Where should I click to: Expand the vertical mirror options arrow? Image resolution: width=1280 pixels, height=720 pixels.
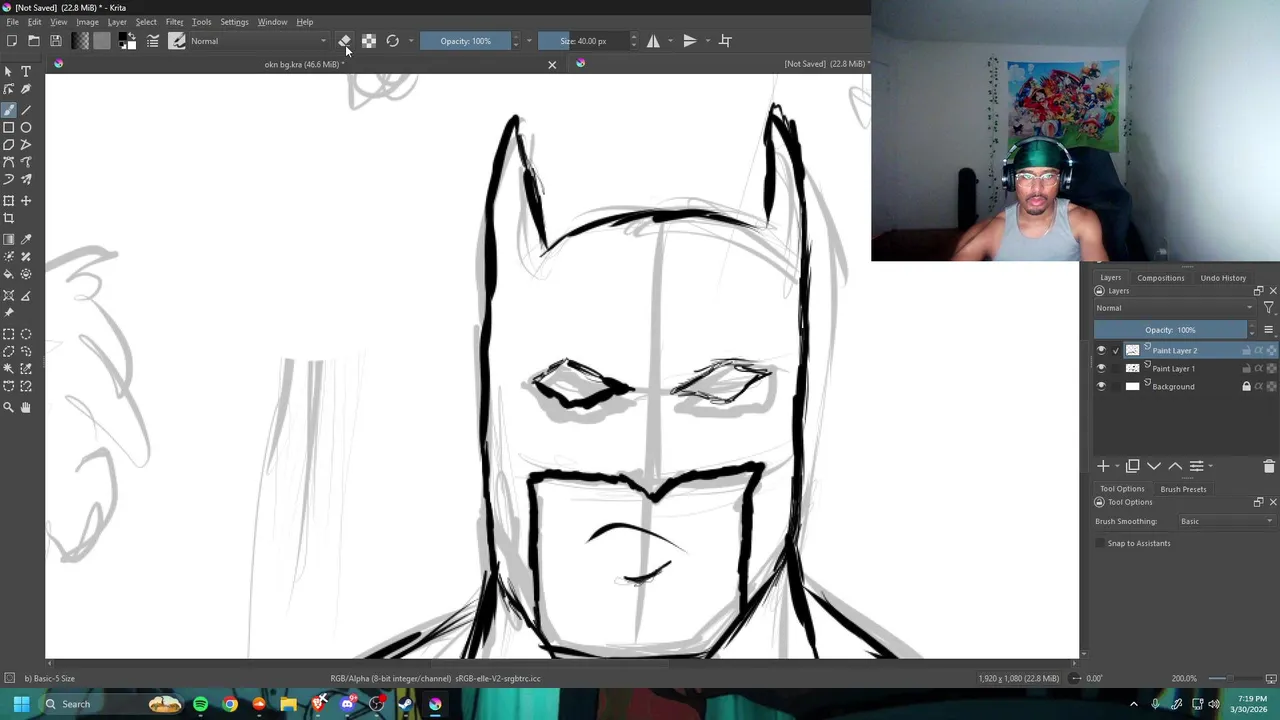click(x=707, y=41)
